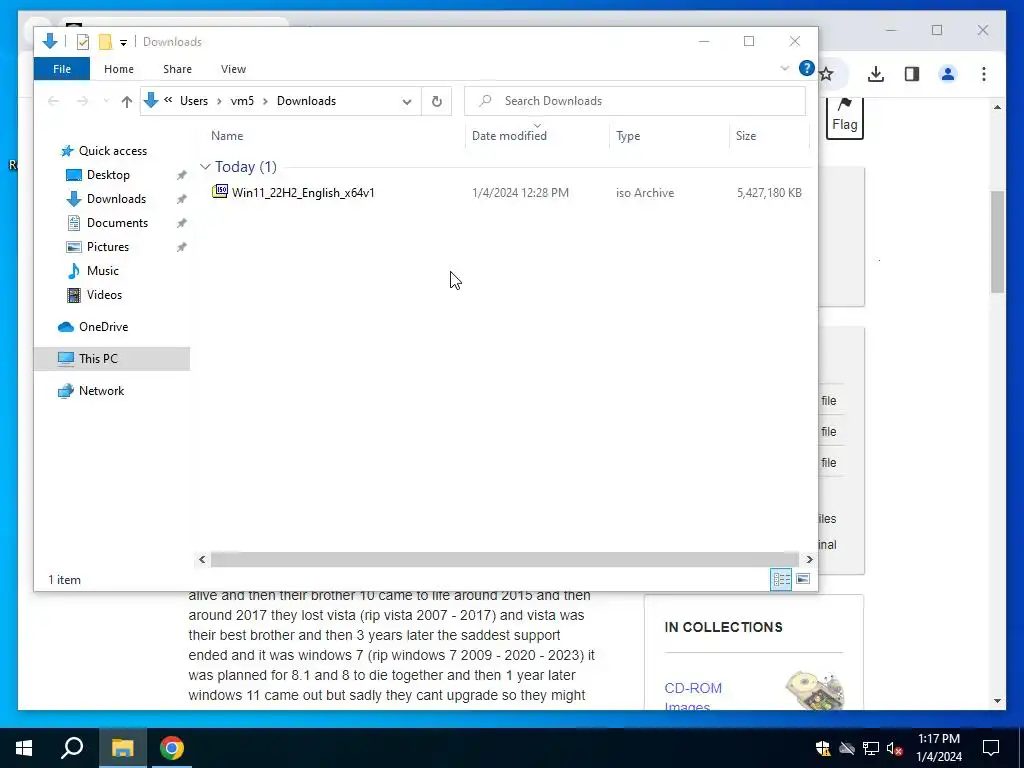Click Downloads in the address breadcrumb
Screen dimensions: 1024x768
click(x=306, y=101)
